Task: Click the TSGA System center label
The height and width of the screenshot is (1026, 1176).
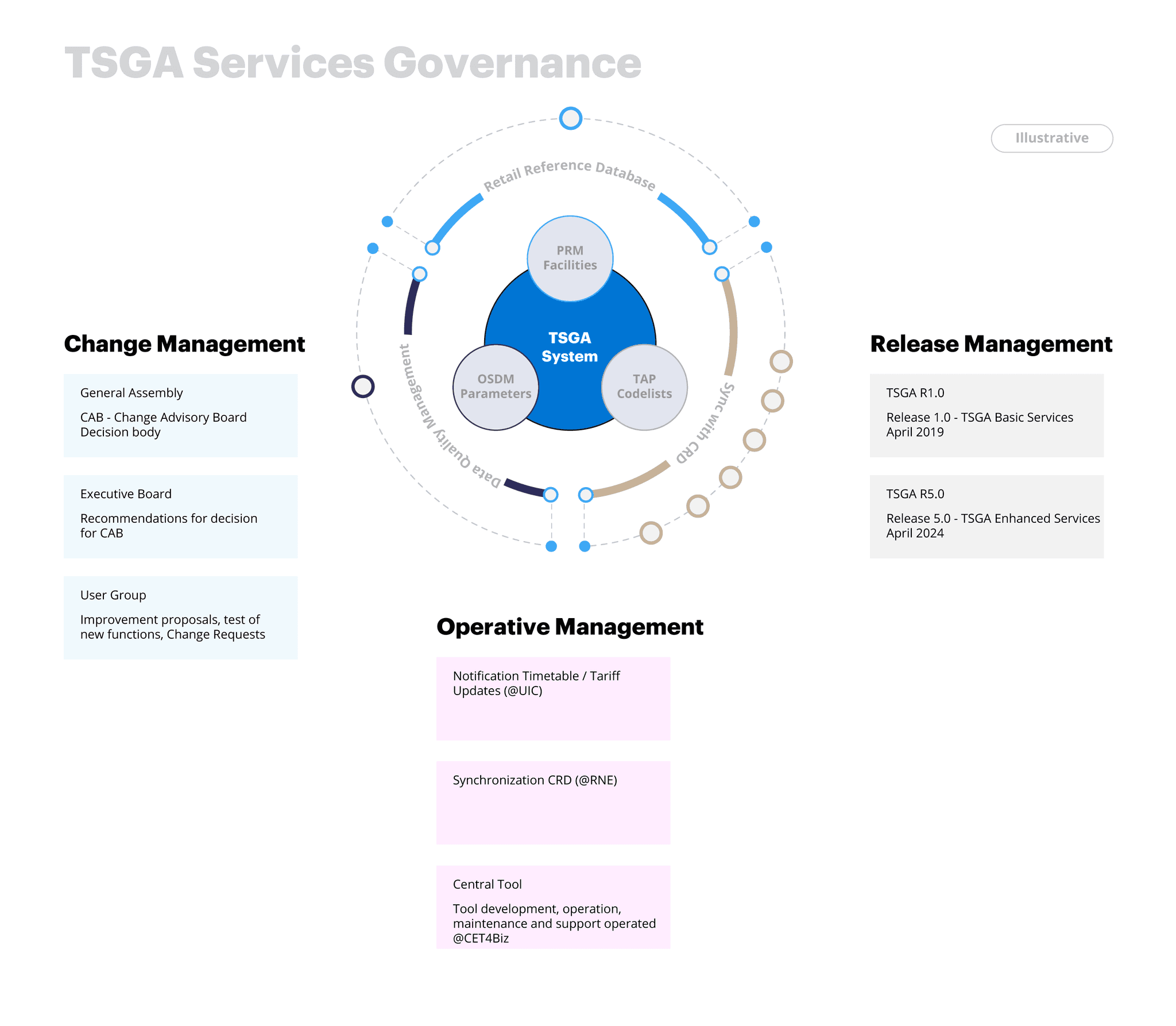Action: tap(570, 347)
